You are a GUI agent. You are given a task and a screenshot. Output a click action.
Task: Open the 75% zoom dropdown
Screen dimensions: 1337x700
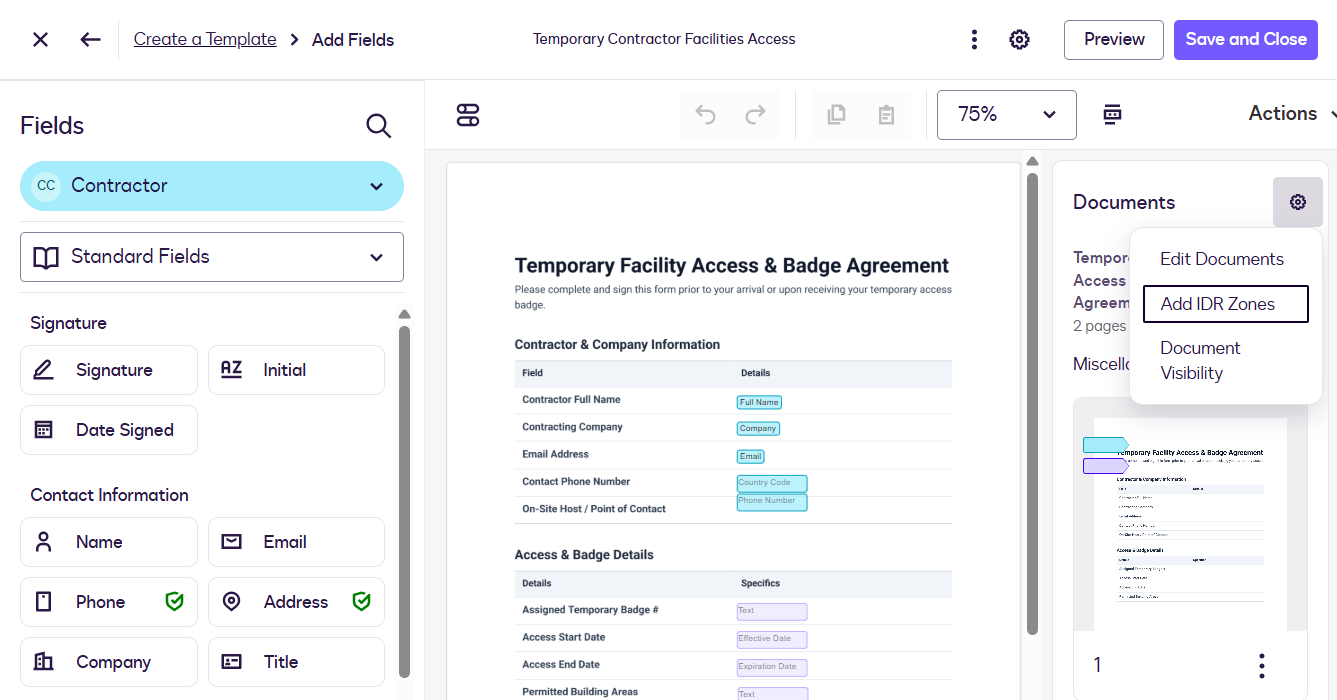1007,114
